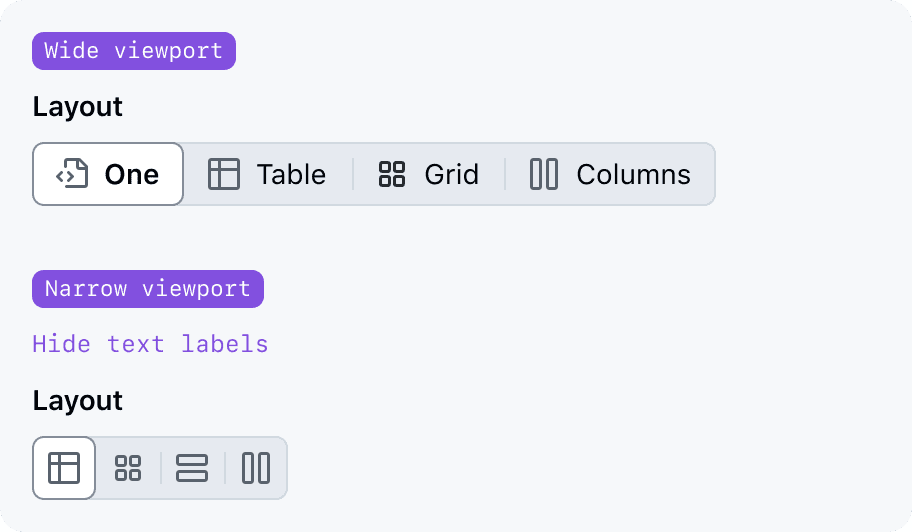Choose the grid icon in the narrow layout group

[x=128, y=468]
